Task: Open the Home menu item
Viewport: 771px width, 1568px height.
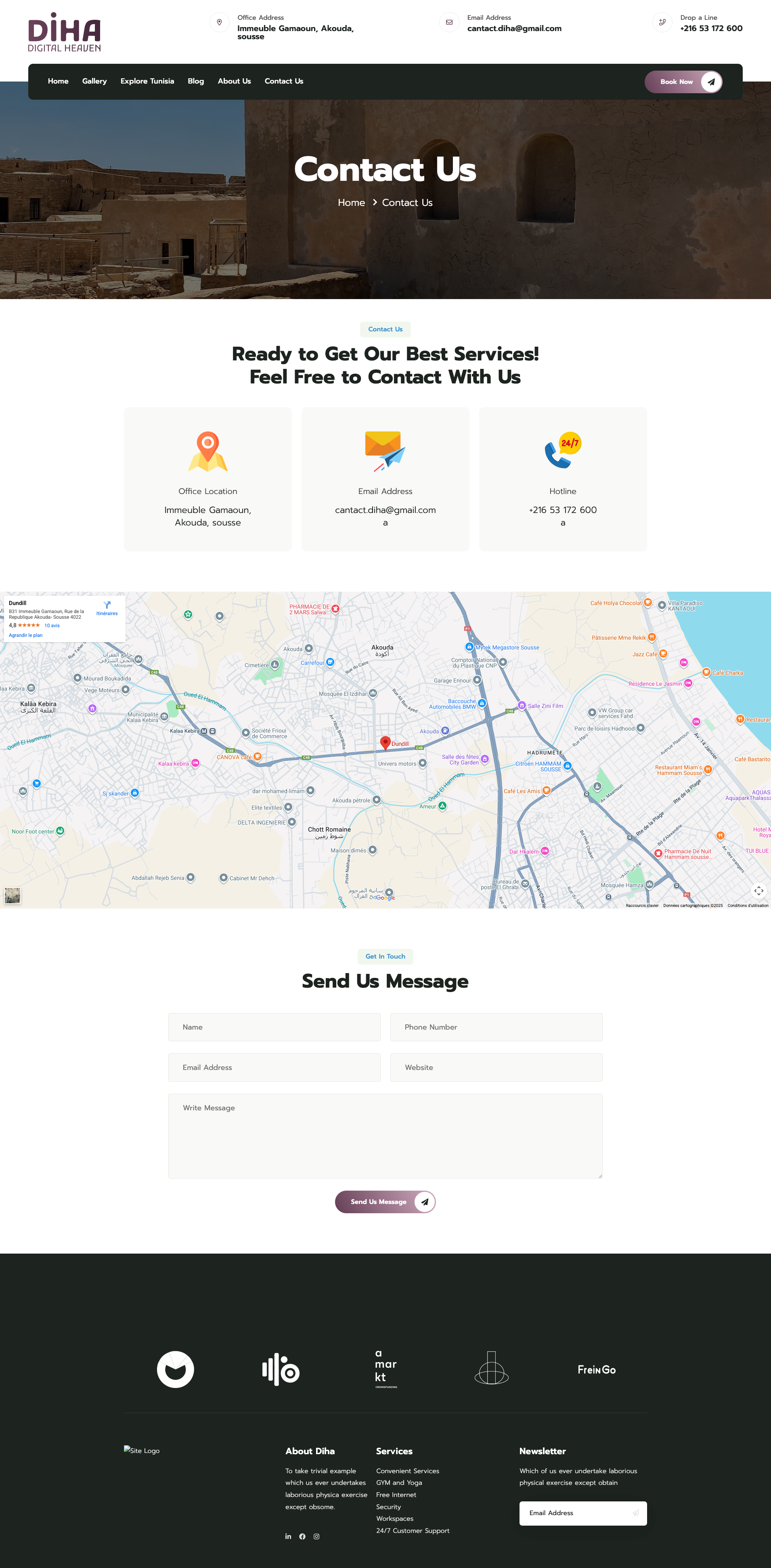Action: point(58,81)
